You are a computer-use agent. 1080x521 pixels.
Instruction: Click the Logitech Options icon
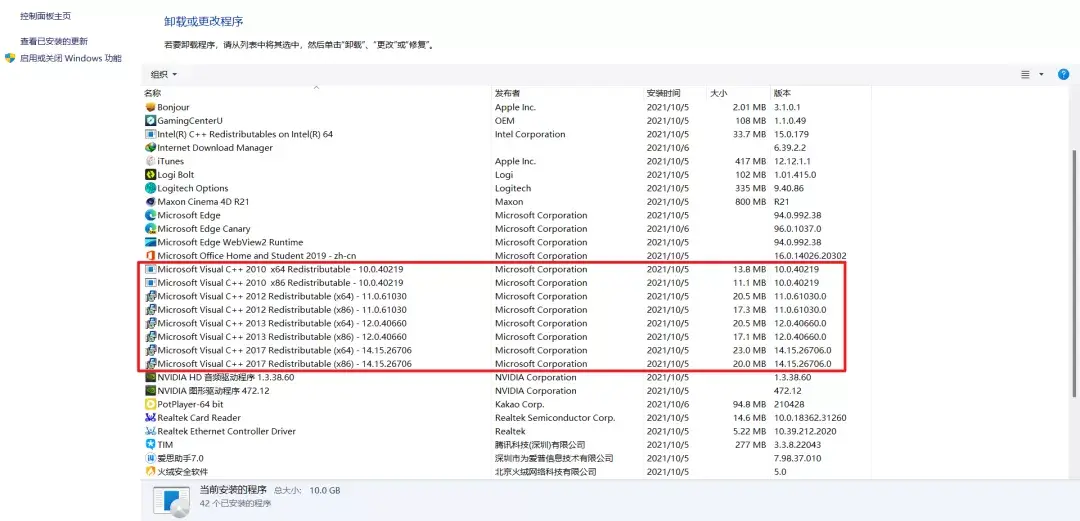tap(151, 188)
